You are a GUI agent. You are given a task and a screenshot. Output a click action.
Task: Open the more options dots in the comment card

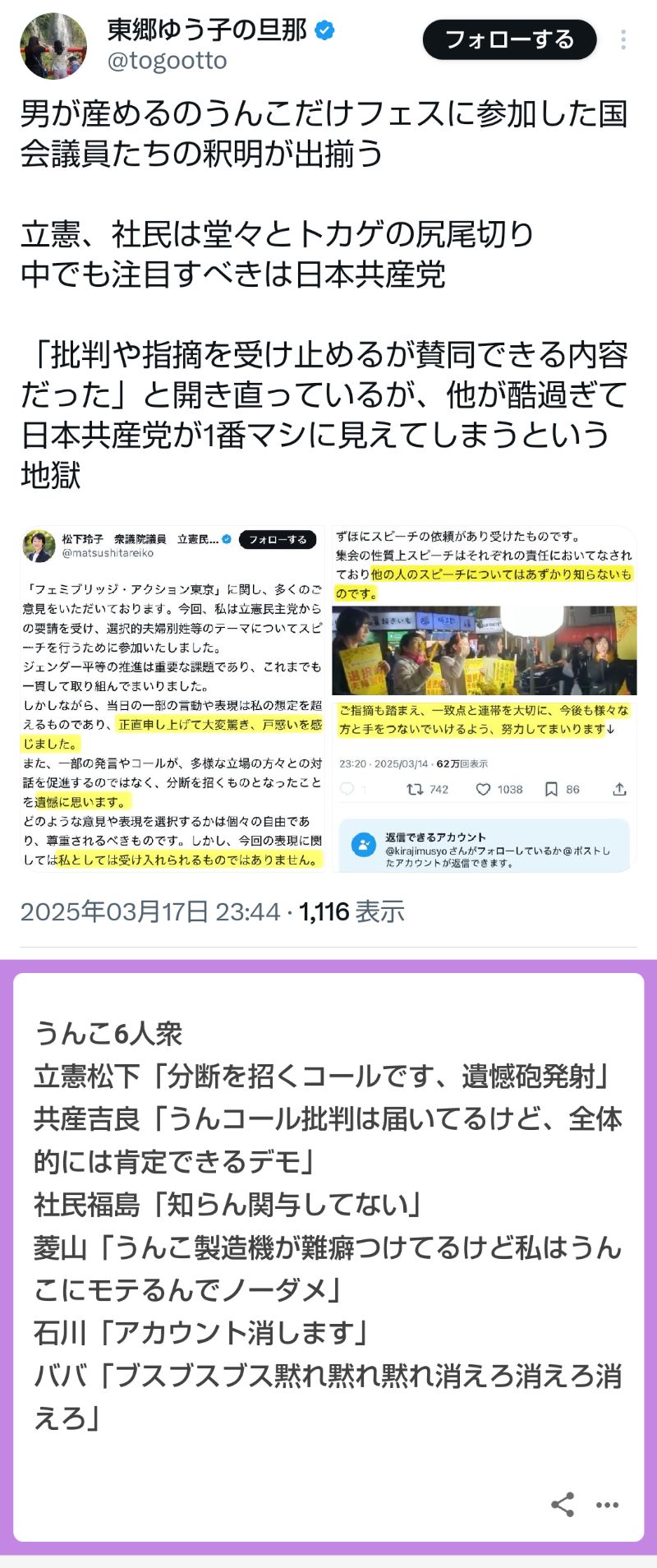[607, 1505]
